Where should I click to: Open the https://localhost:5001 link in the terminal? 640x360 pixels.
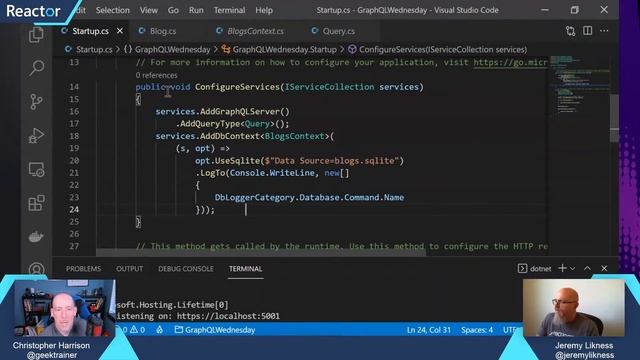tap(229, 316)
